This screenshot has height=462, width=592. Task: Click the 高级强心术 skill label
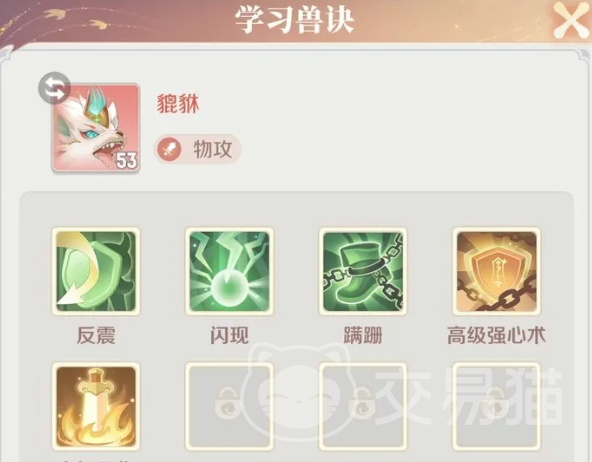[x=496, y=336]
